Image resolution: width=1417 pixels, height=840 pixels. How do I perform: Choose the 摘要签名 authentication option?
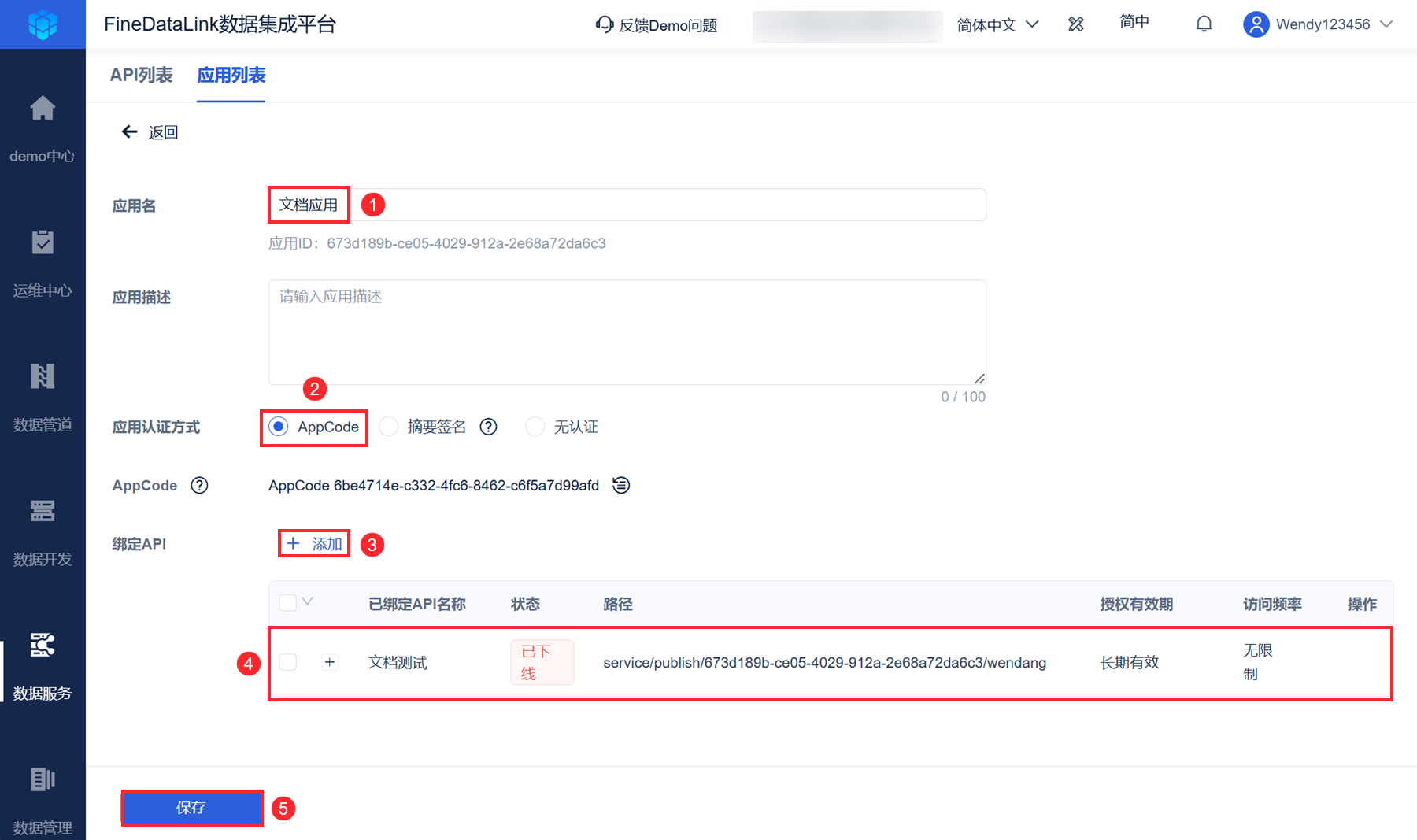[389, 427]
